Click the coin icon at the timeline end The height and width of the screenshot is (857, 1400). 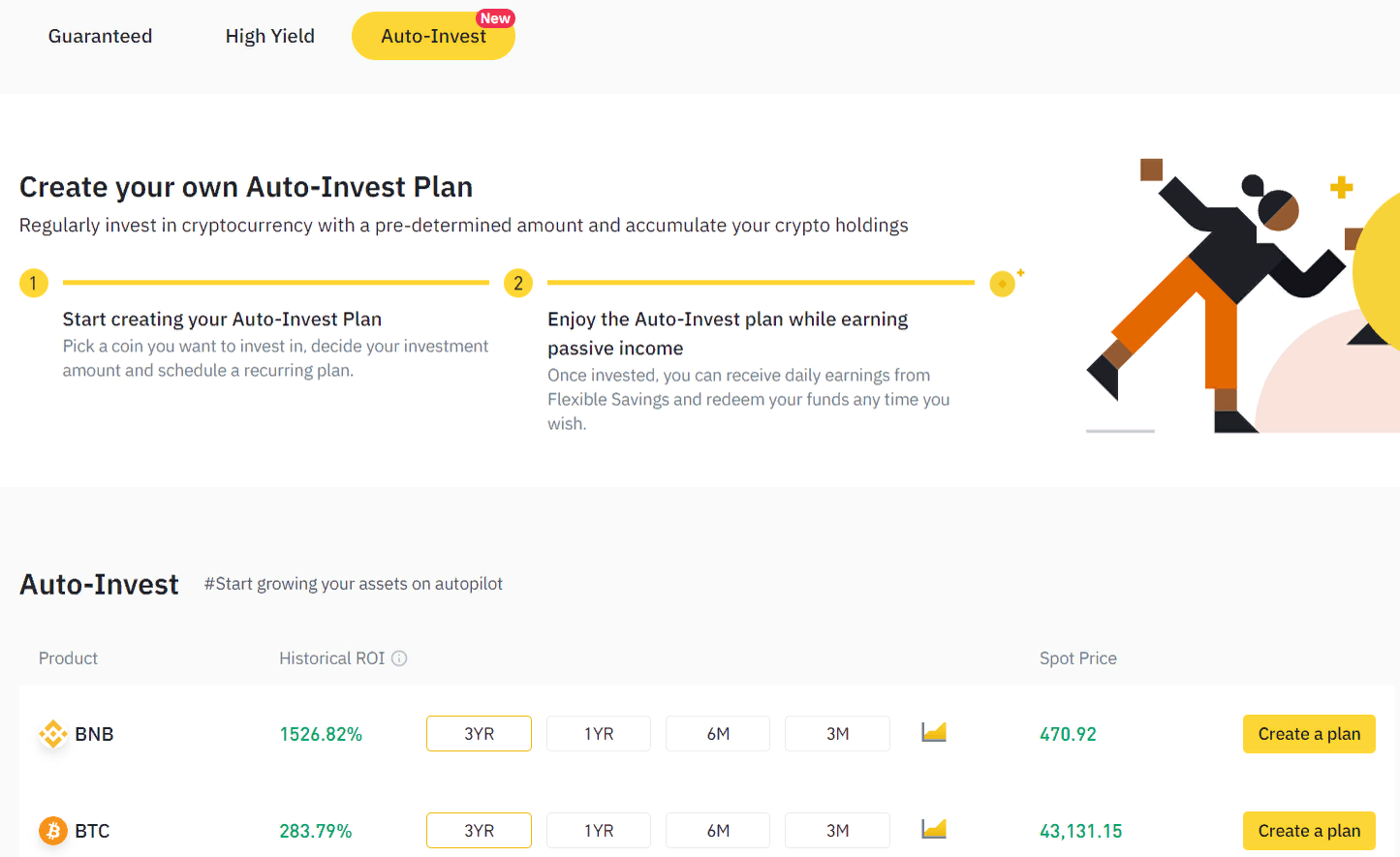tap(1002, 283)
